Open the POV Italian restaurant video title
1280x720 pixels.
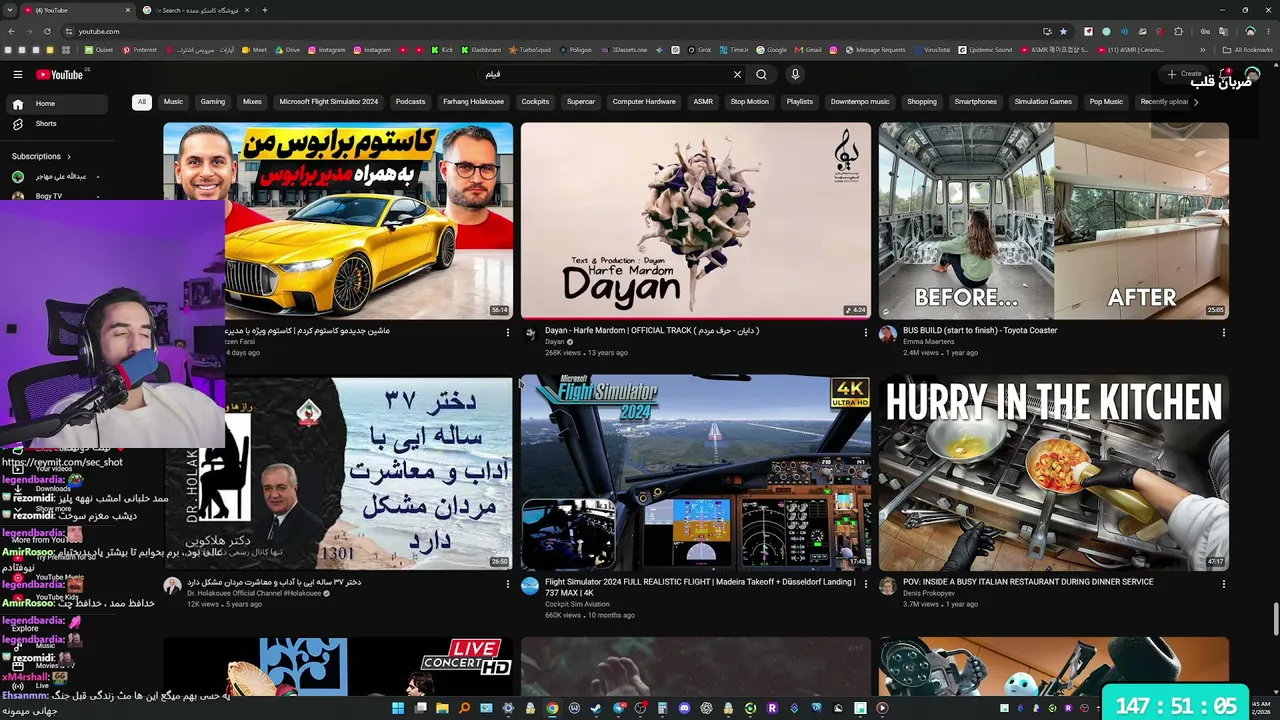tap(1028, 582)
